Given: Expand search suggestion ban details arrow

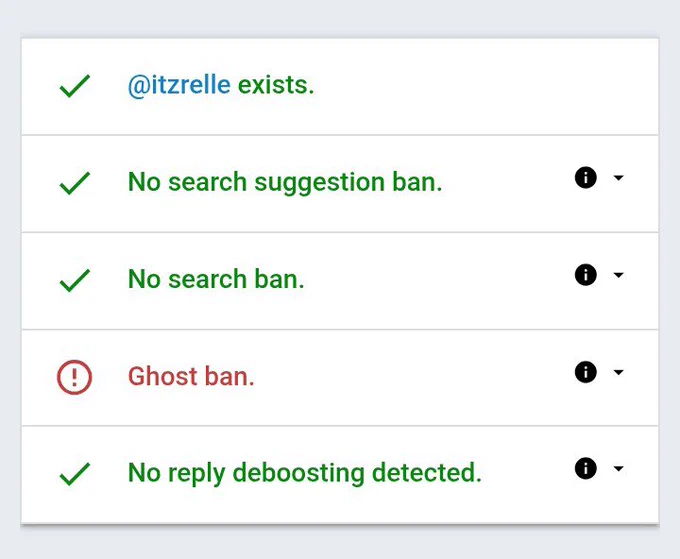Looking at the screenshot, I should (619, 177).
